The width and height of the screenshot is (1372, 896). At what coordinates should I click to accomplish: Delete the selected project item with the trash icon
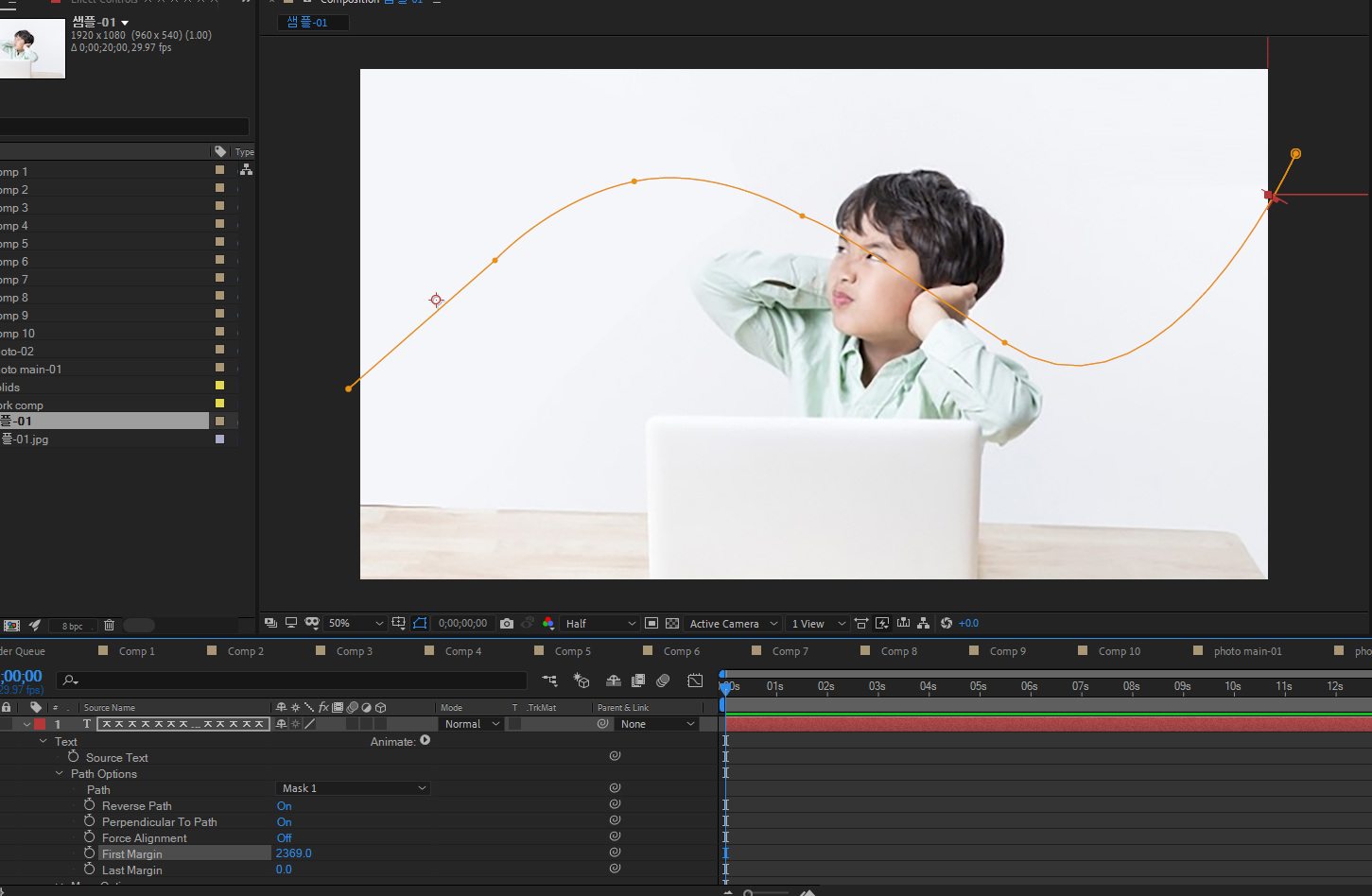(109, 626)
